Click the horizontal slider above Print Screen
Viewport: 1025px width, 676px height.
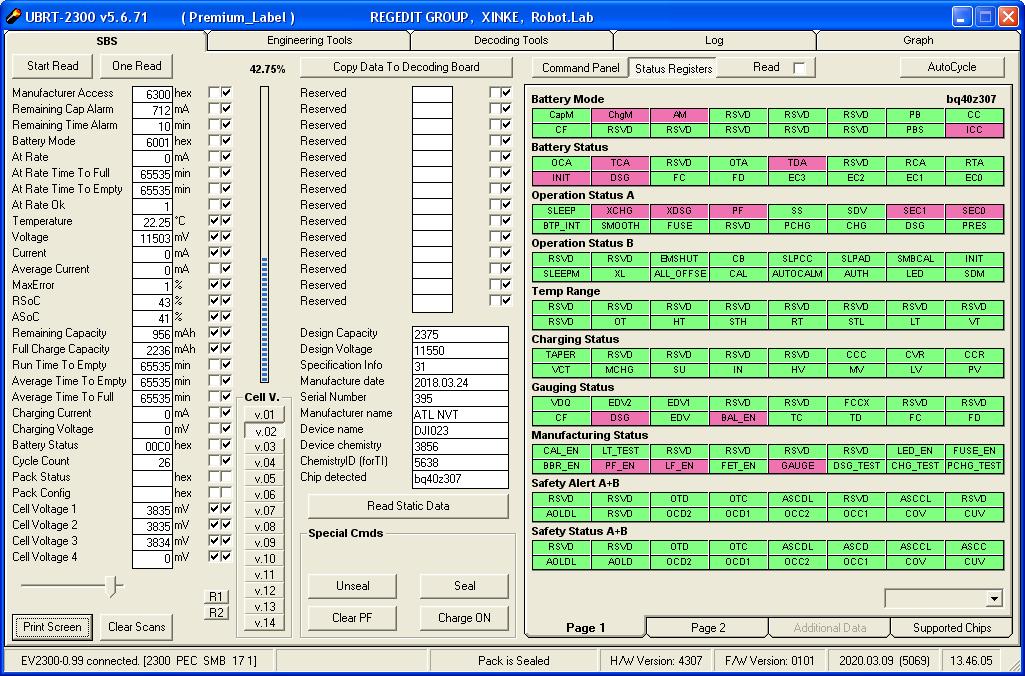click(x=72, y=586)
